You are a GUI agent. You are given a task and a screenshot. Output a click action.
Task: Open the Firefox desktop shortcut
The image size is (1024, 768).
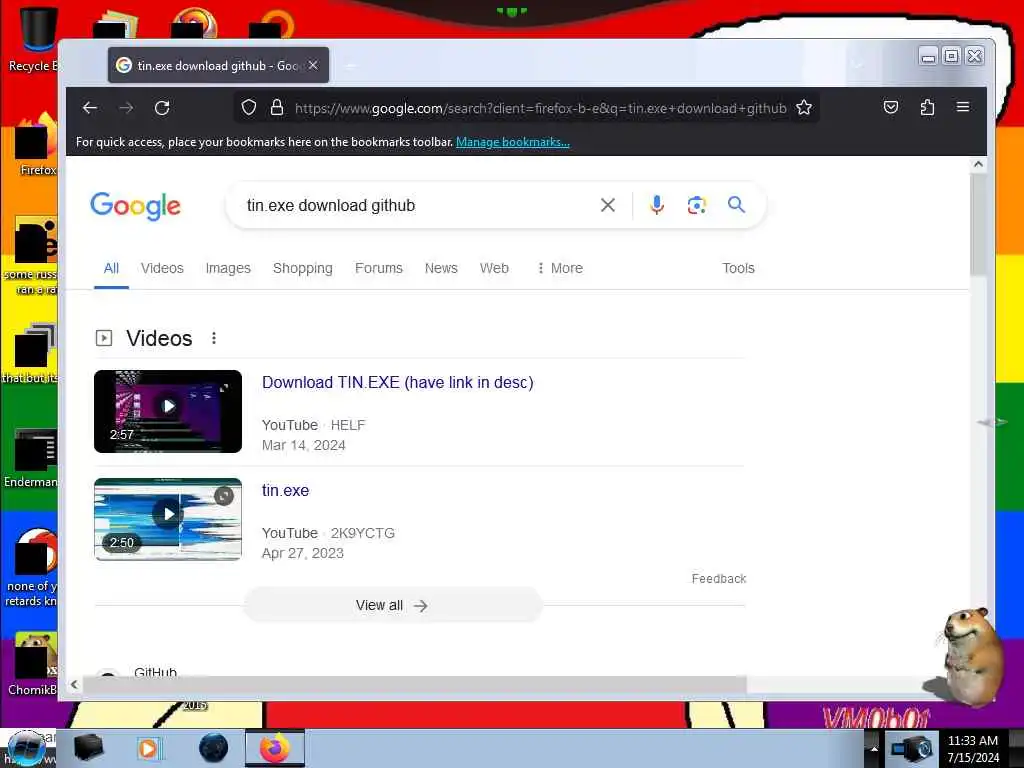(35, 145)
